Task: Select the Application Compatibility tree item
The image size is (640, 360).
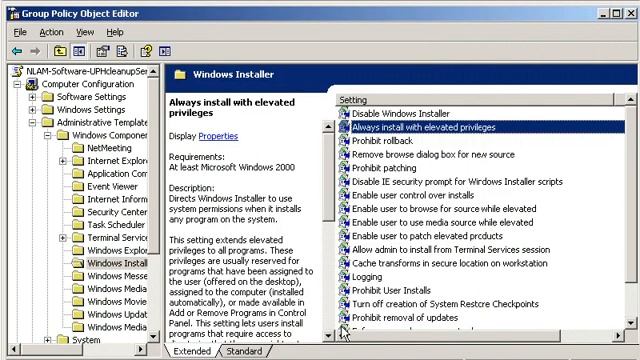Action: (x=117, y=173)
